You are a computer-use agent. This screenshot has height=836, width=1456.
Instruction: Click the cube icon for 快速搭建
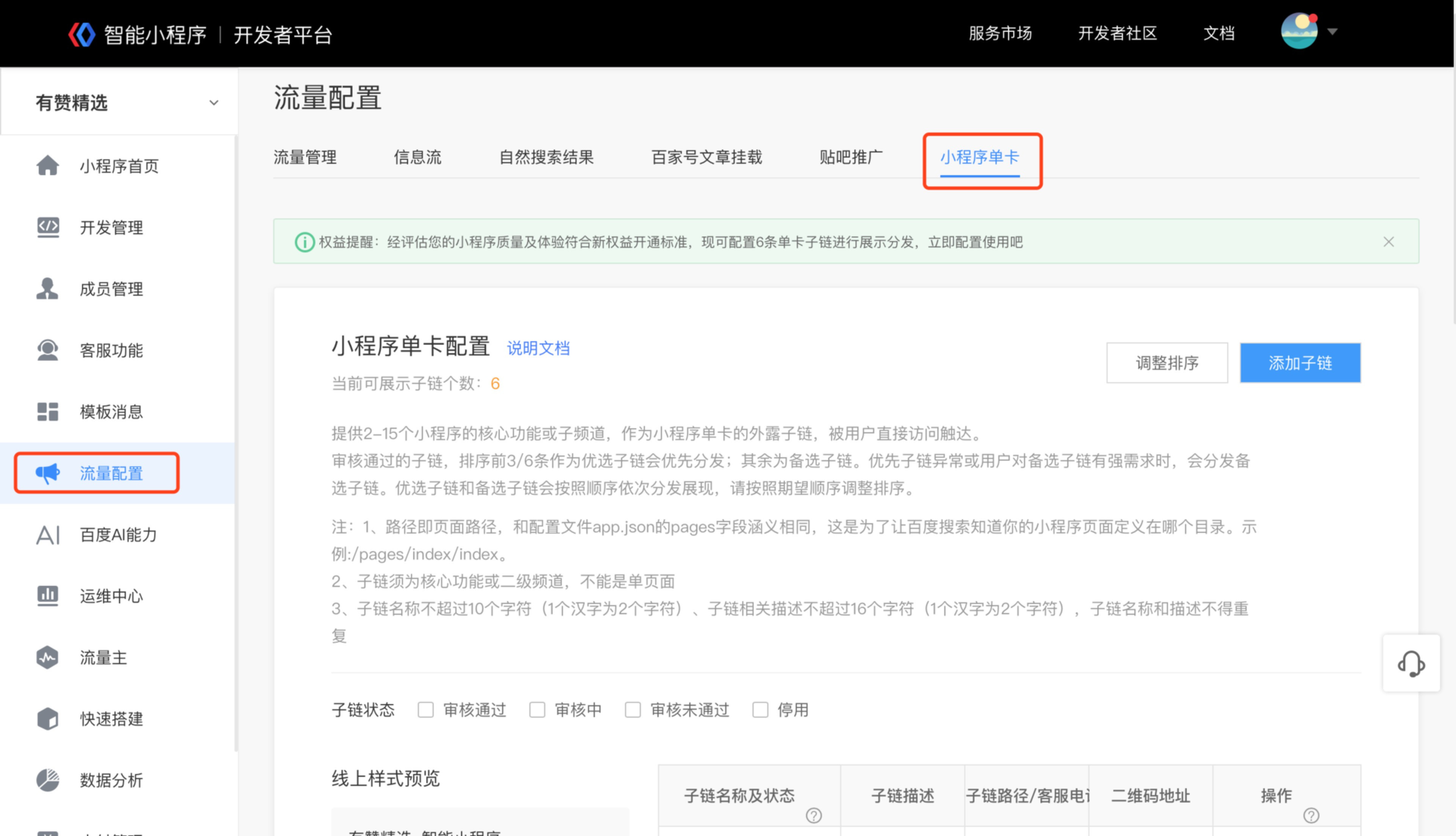tap(47, 718)
